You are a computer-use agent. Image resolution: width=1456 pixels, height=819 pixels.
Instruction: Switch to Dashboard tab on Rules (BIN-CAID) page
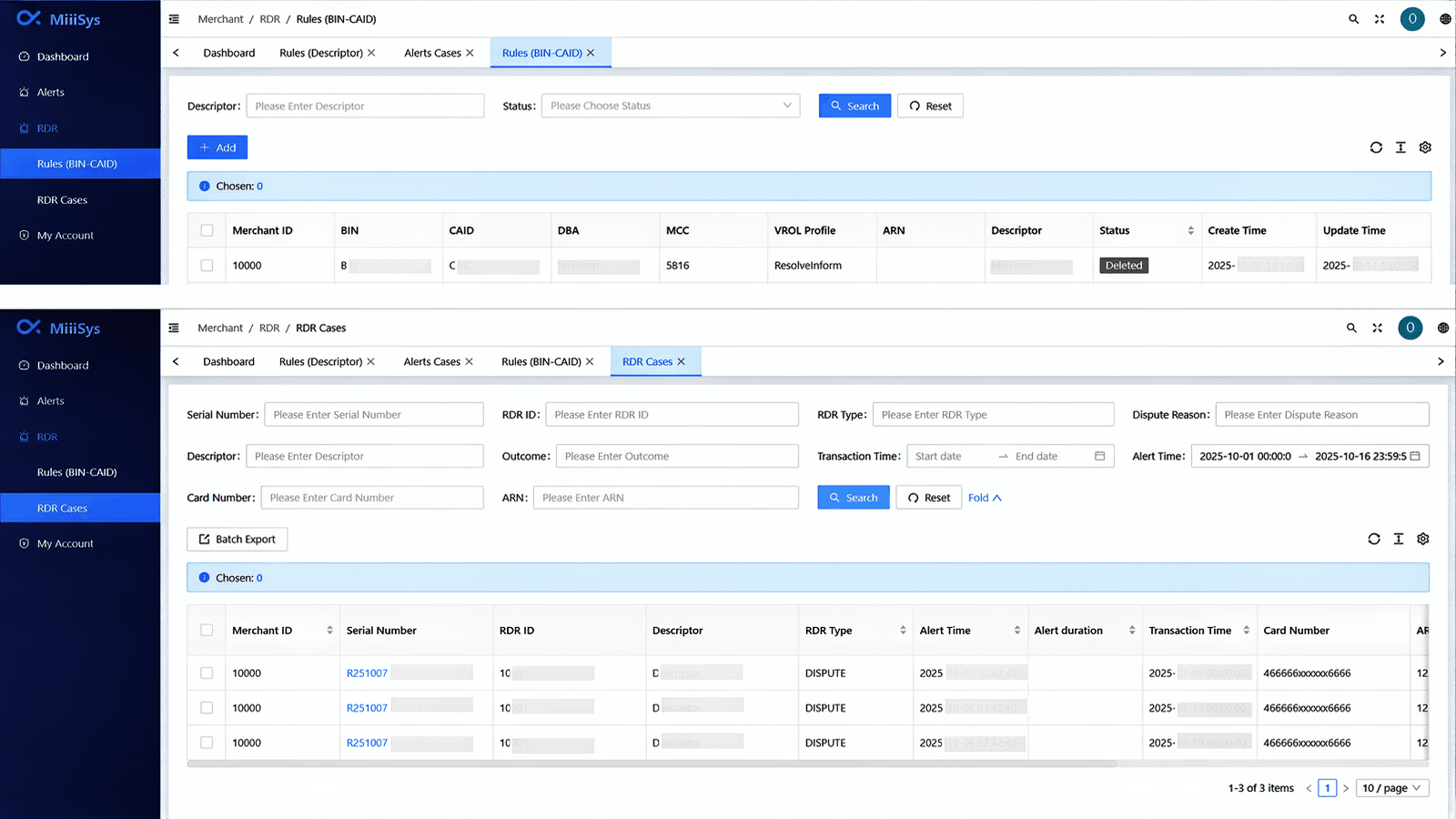(x=229, y=53)
